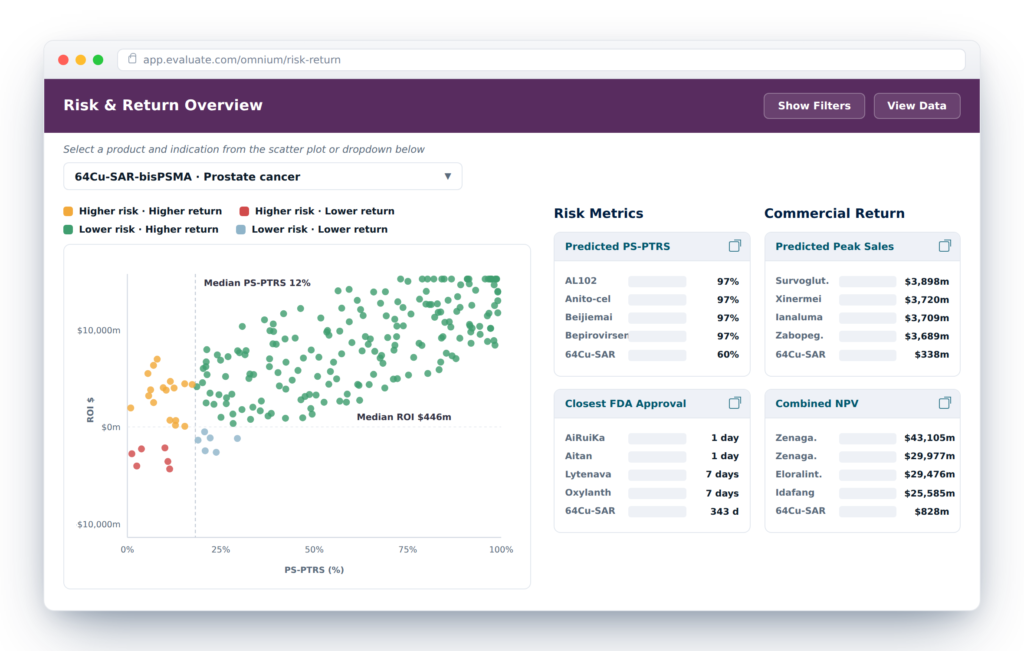The image size is (1024, 651).
Task: Toggle the blue Lower risk · Lower return legend
Action: tap(312, 229)
